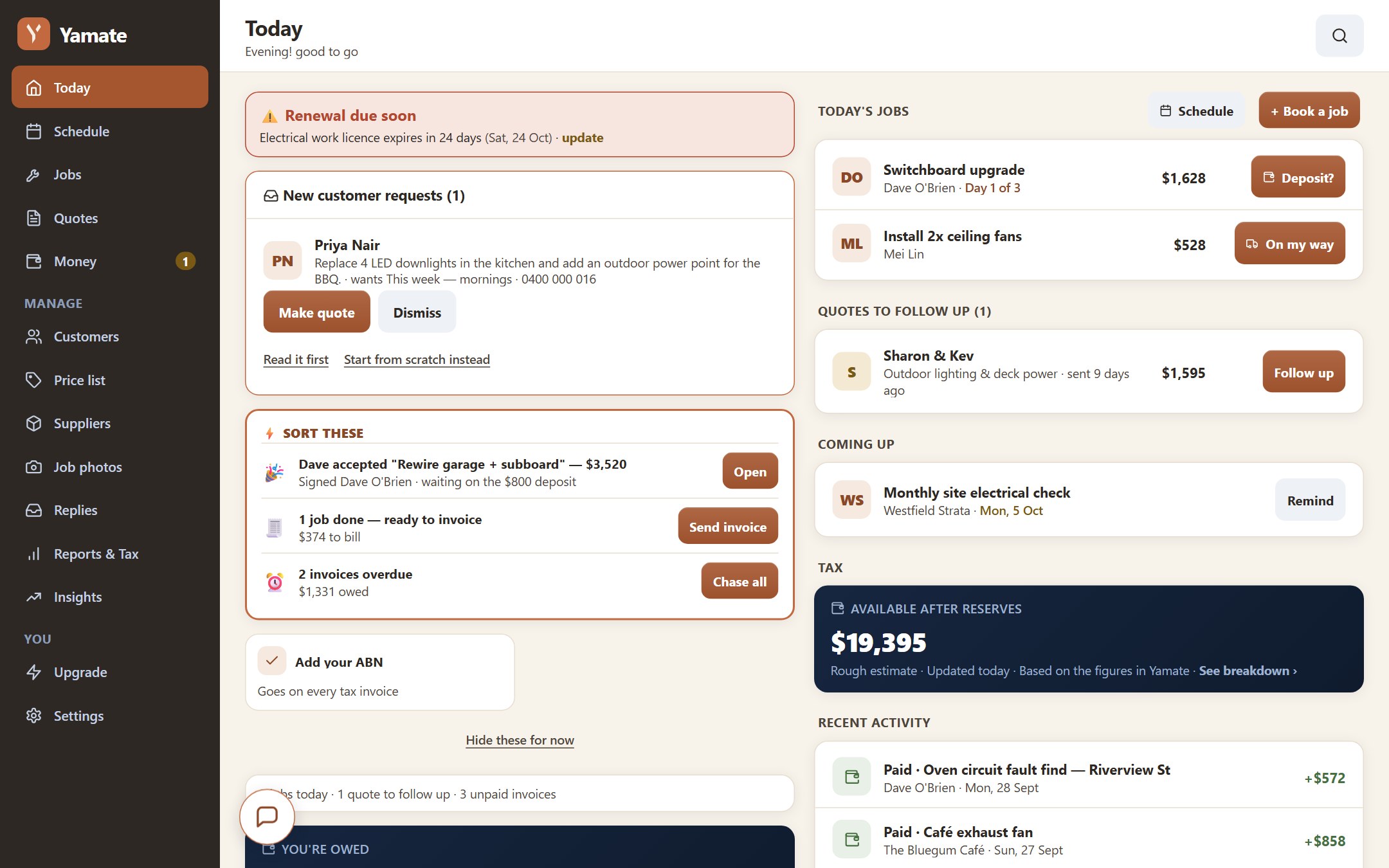Click the inbox icon beside New customer requests

[x=271, y=195]
